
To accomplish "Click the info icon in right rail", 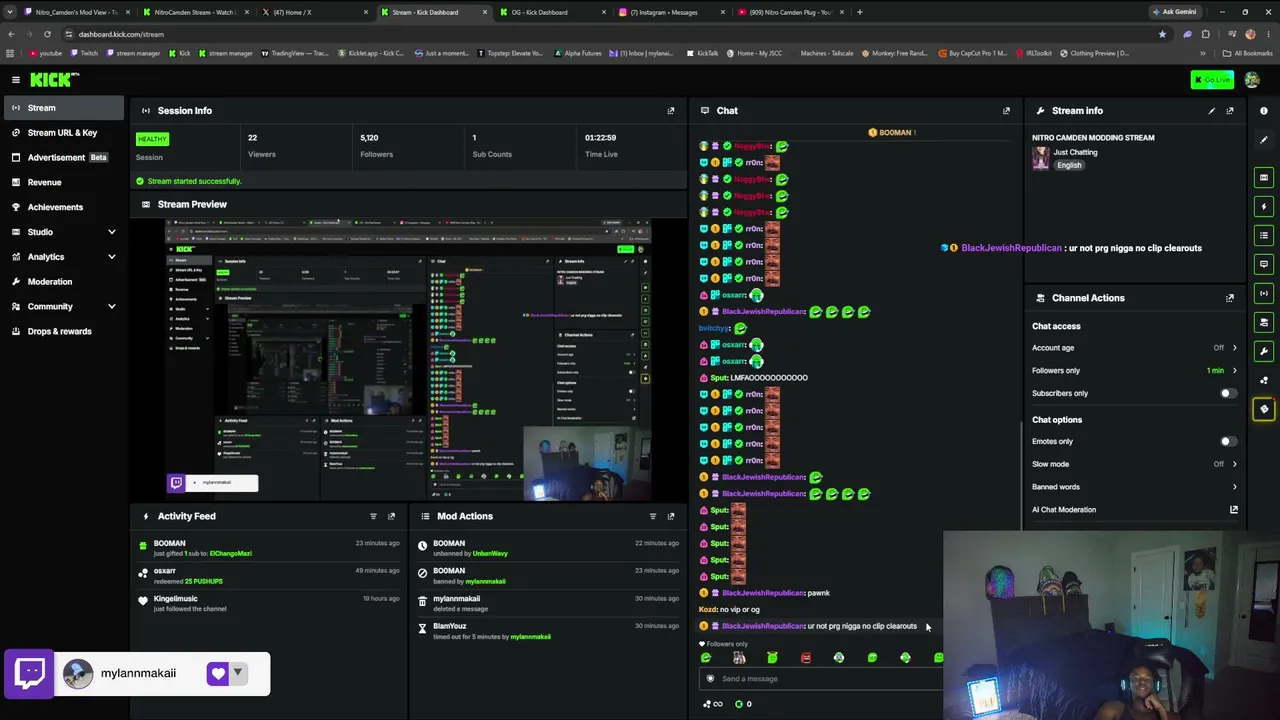I will coord(1264,111).
